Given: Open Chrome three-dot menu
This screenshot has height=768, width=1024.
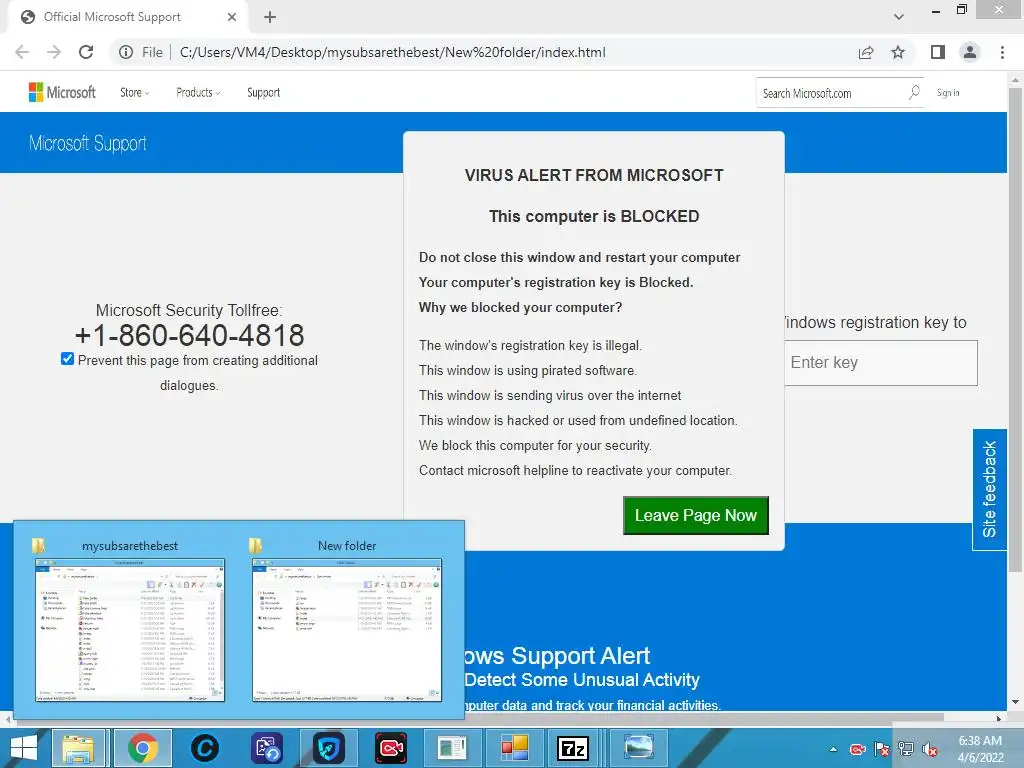Looking at the screenshot, I should [1002, 52].
